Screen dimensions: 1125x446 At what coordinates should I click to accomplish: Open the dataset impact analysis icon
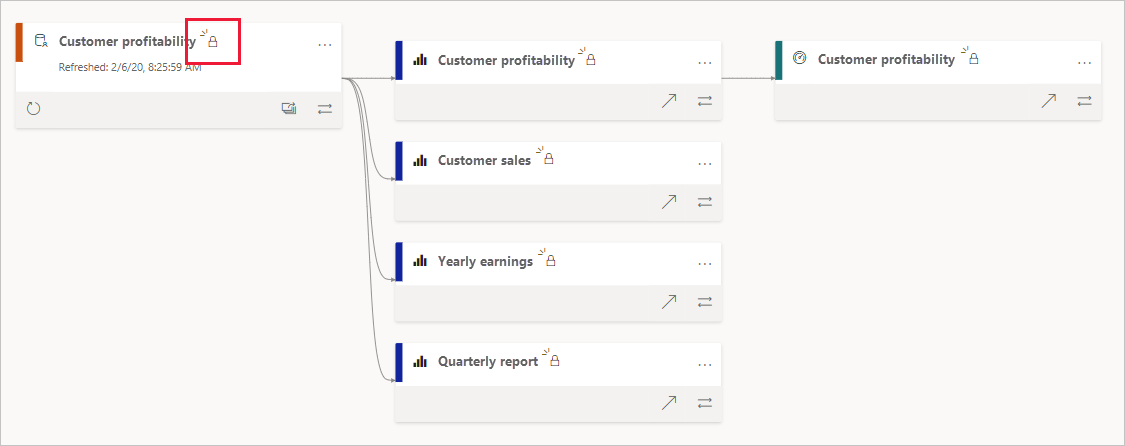point(289,108)
